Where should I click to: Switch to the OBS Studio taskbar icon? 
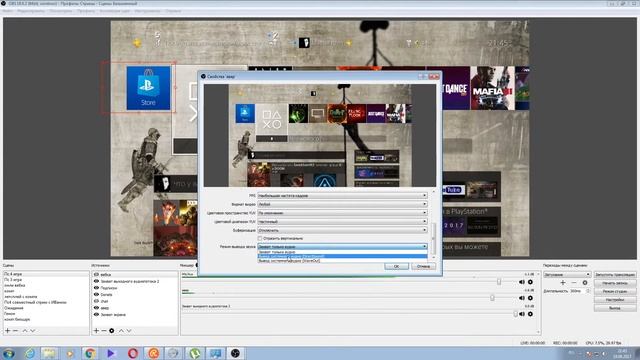point(235,353)
